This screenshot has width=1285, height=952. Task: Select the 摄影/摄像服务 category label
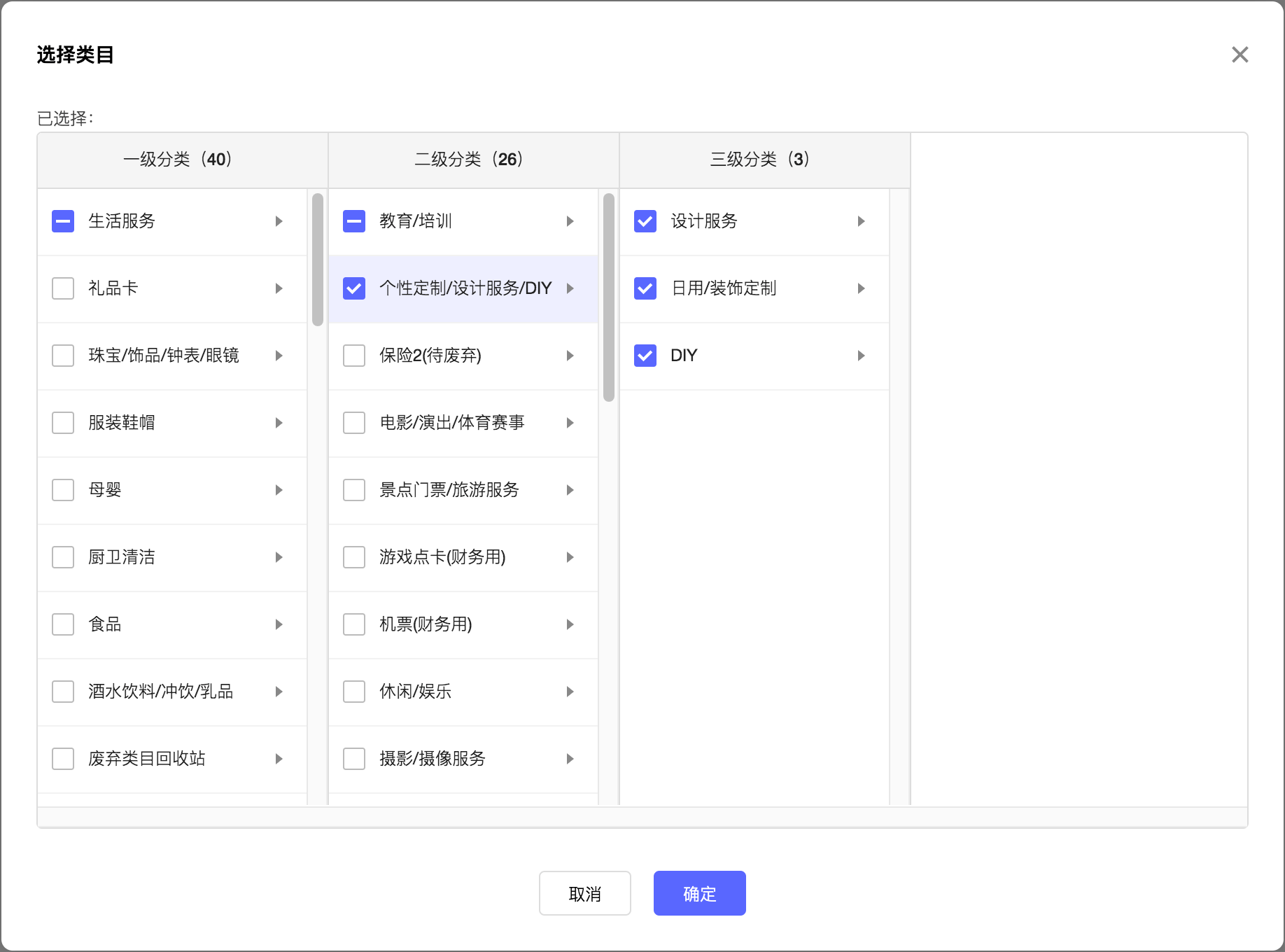coord(433,759)
